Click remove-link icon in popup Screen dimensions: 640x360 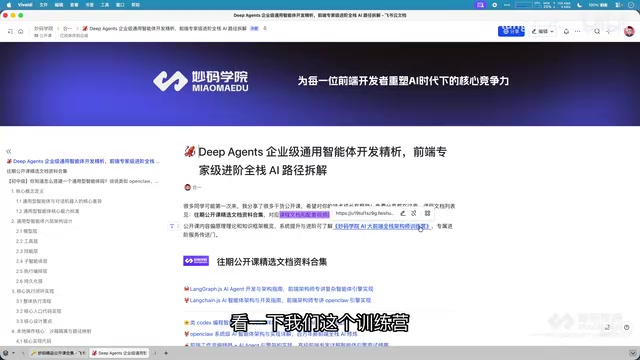[414, 213]
